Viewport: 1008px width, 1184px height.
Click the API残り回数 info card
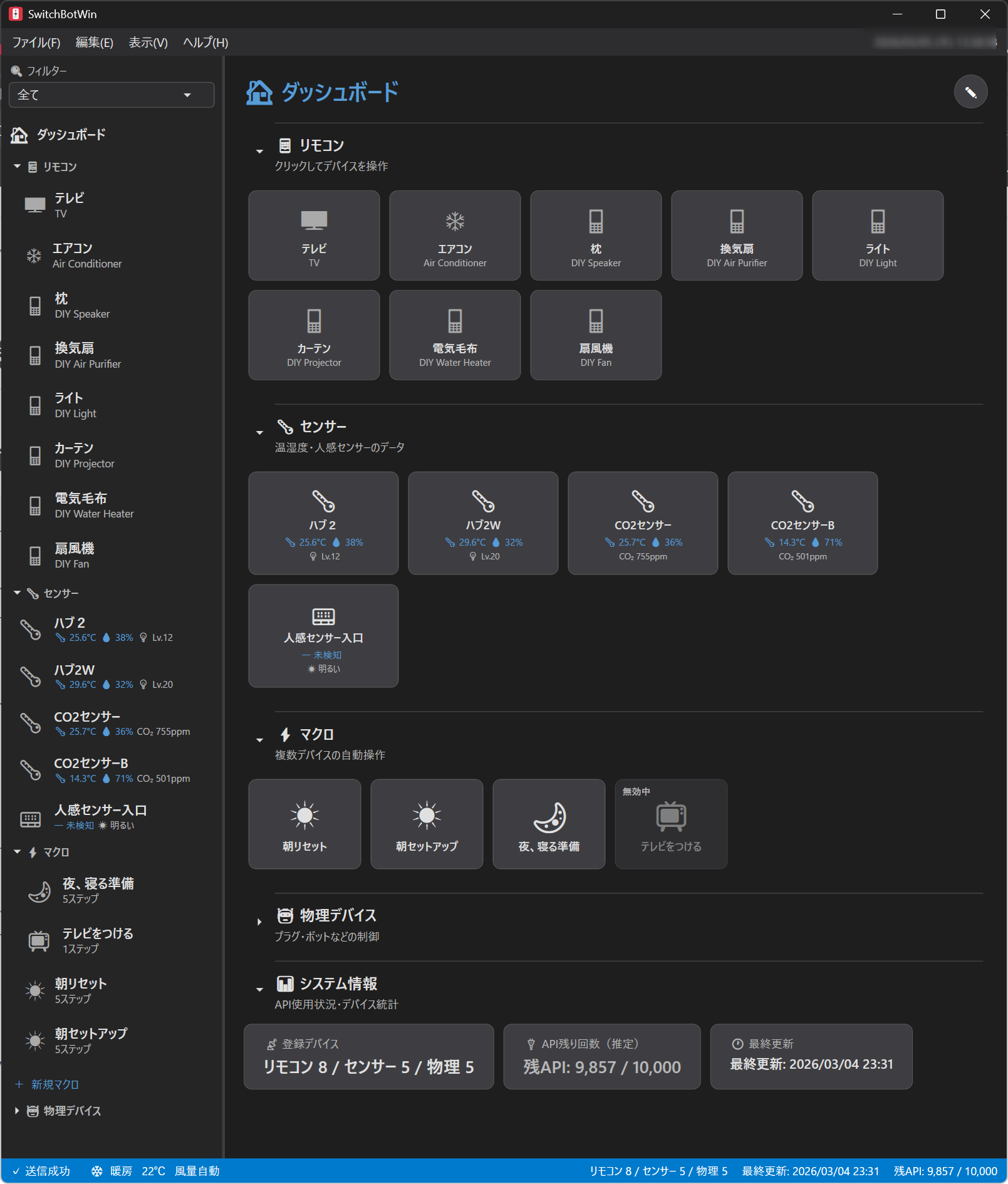pos(601,1057)
